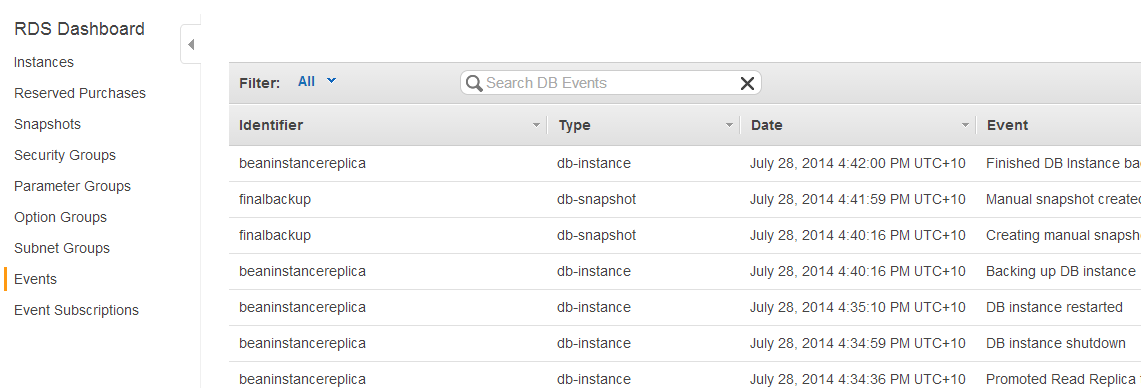Viewport: 1141px width, 388px height.
Task: Click db-snapshot type in 4:41:59 PM row
Action: pos(597,199)
